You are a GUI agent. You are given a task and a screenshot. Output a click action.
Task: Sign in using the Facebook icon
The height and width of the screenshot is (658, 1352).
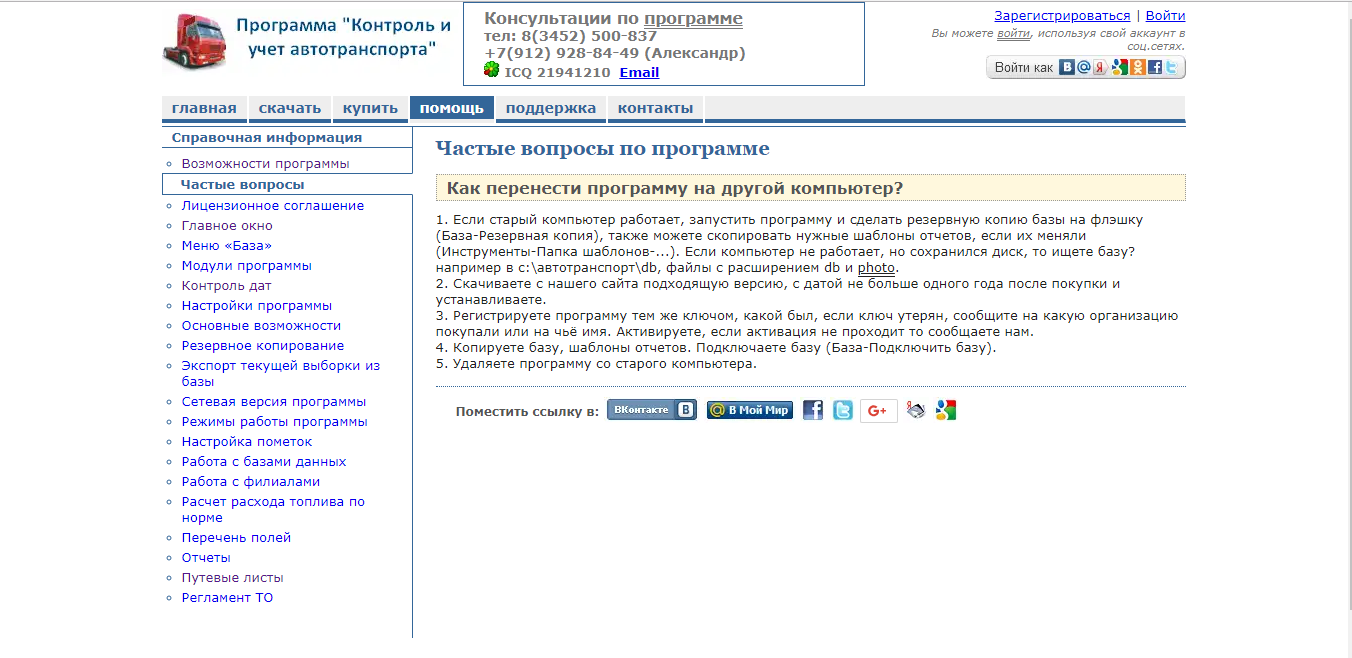point(1156,67)
